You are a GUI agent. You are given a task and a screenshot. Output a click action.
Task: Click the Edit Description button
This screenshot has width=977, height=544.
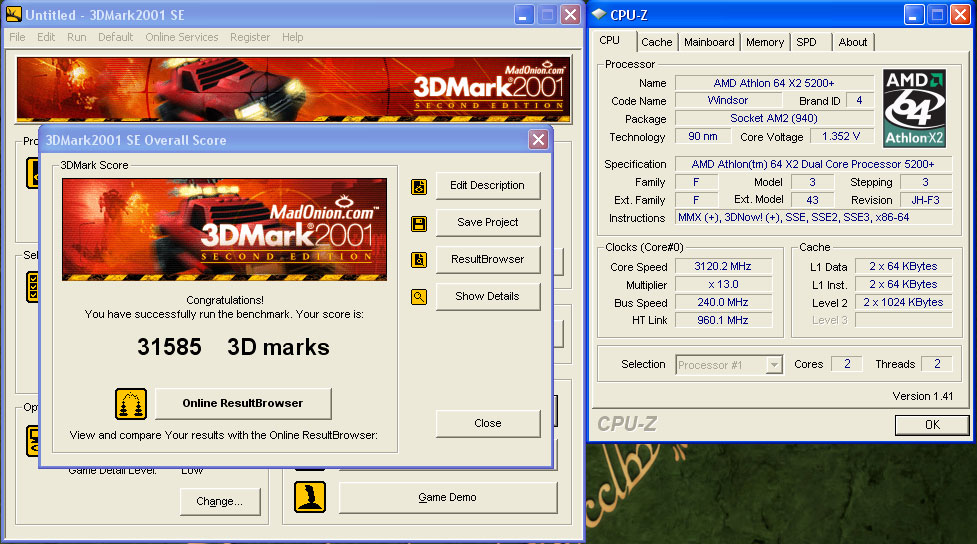point(487,186)
